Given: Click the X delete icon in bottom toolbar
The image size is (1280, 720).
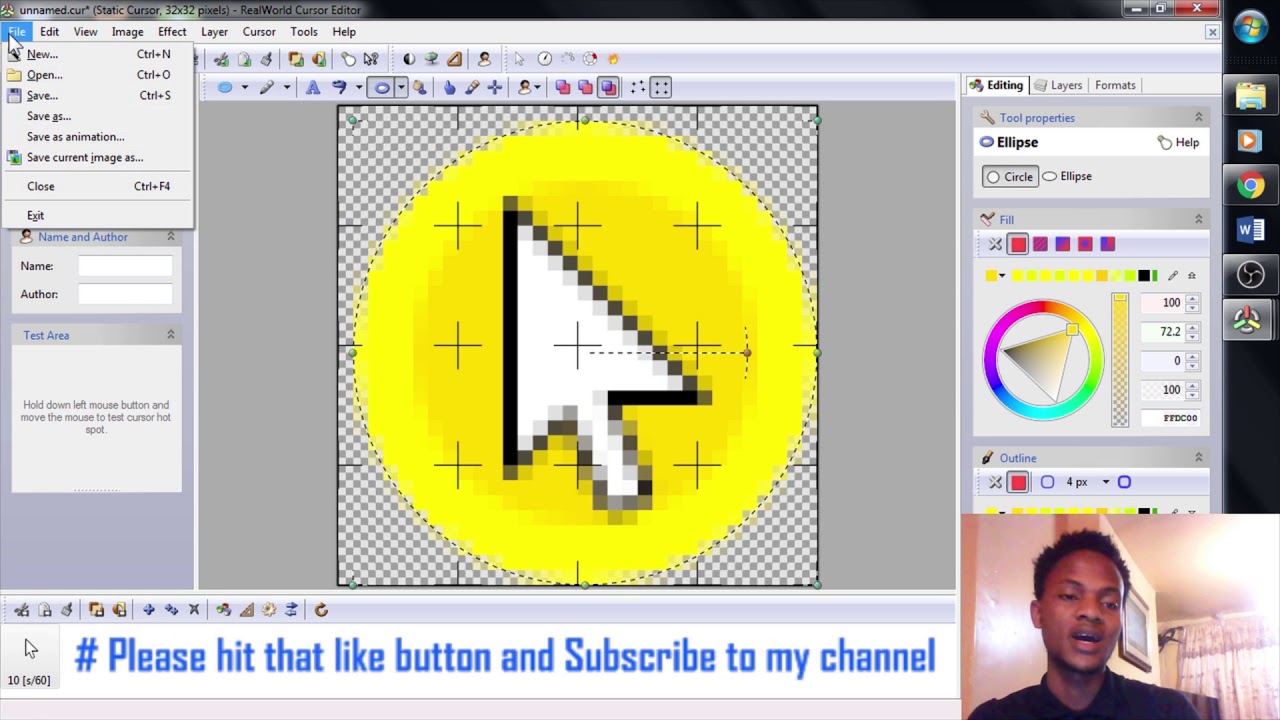Looking at the screenshot, I should coord(194,609).
